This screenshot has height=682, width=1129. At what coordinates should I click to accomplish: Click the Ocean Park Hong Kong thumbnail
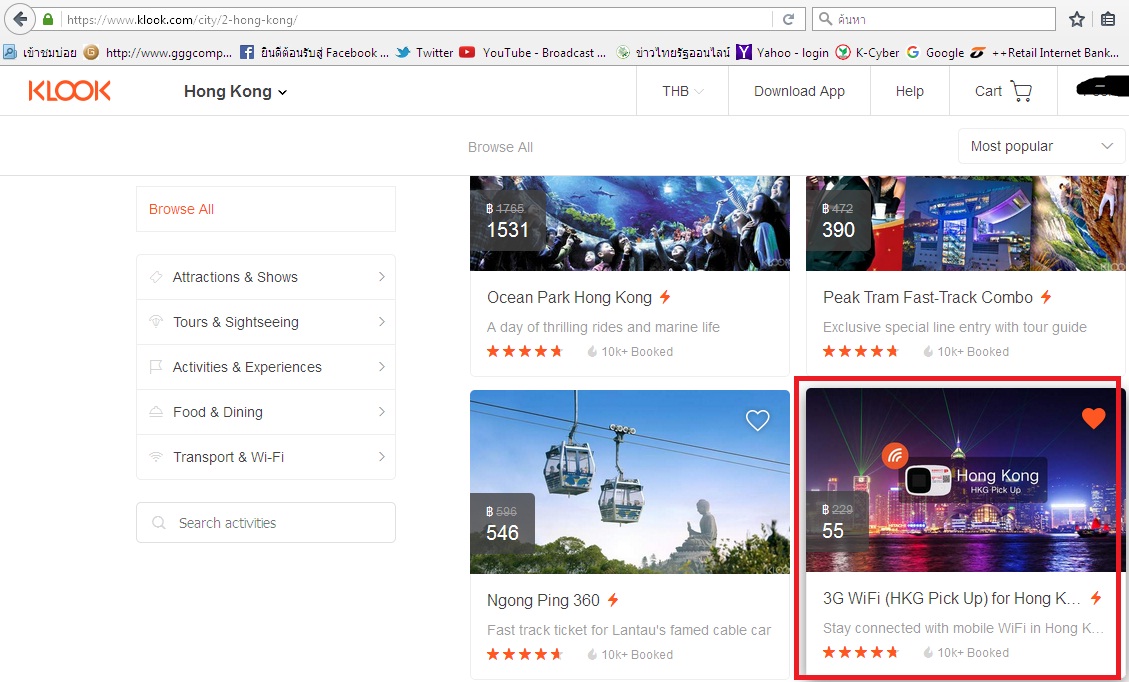click(629, 223)
